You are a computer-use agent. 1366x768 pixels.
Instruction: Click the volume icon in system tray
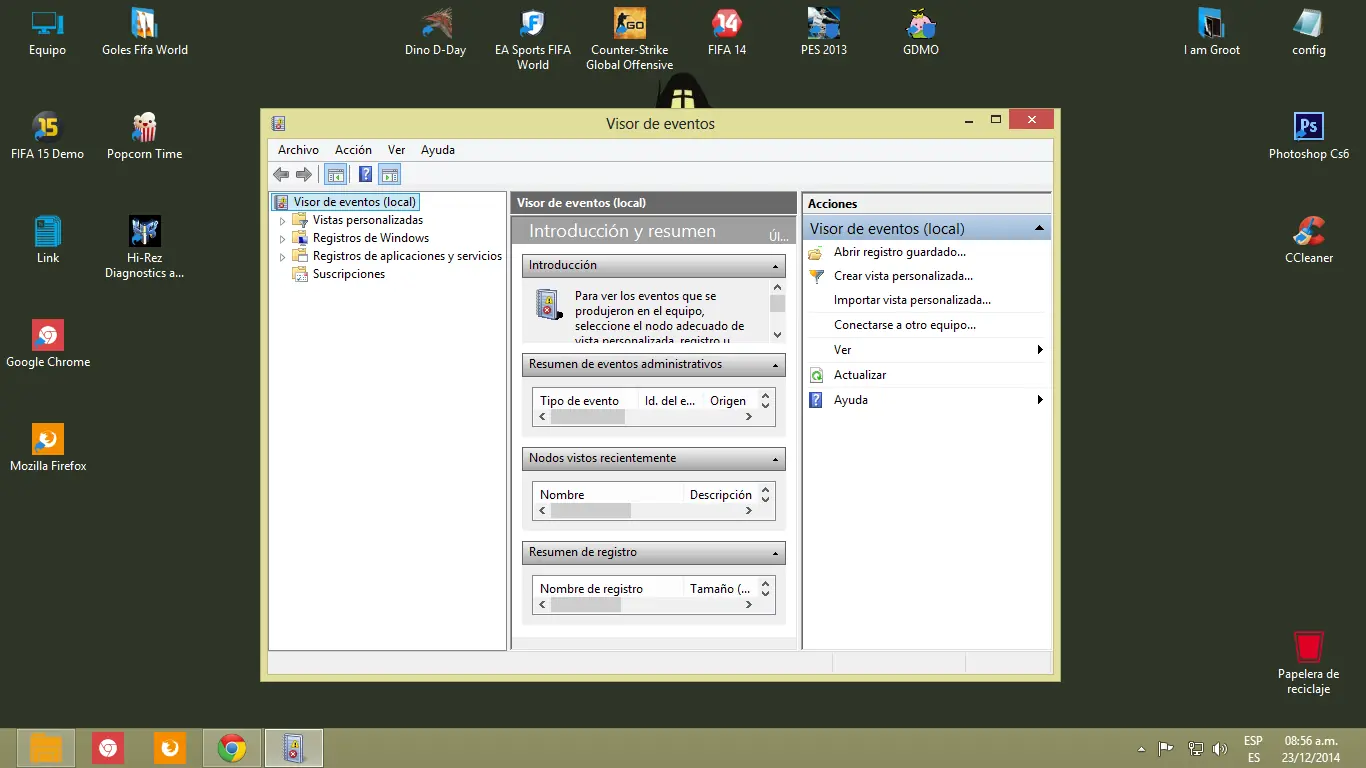coord(1219,749)
